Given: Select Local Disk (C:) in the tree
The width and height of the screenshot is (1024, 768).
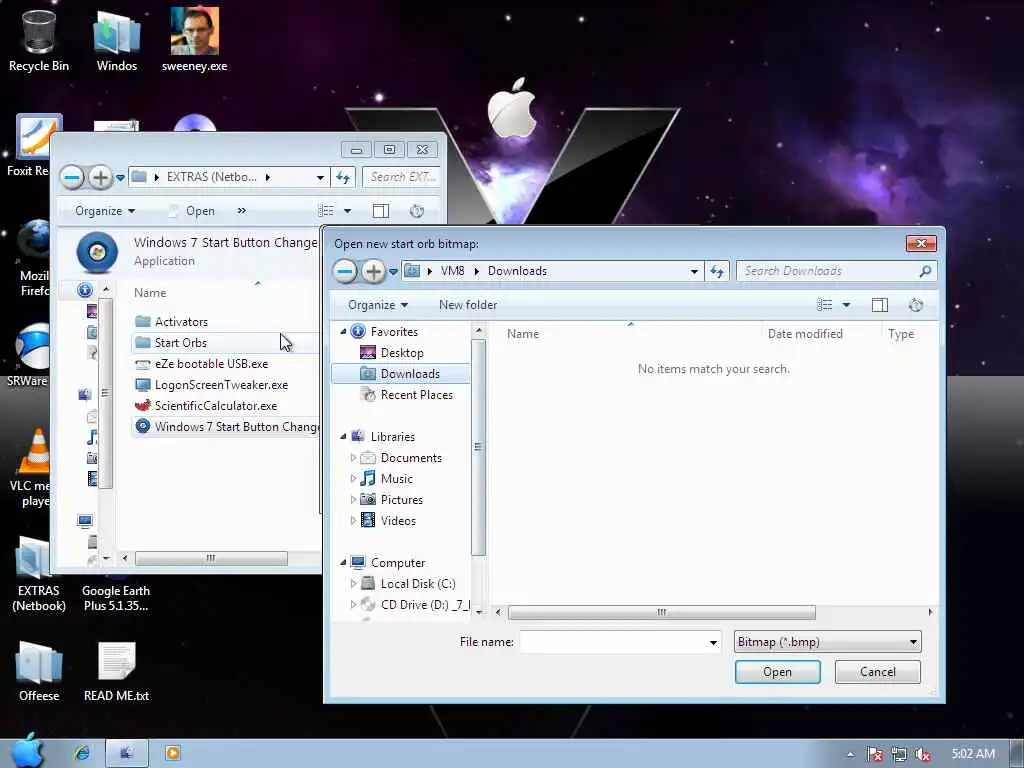Looking at the screenshot, I should [x=418, y=584].
